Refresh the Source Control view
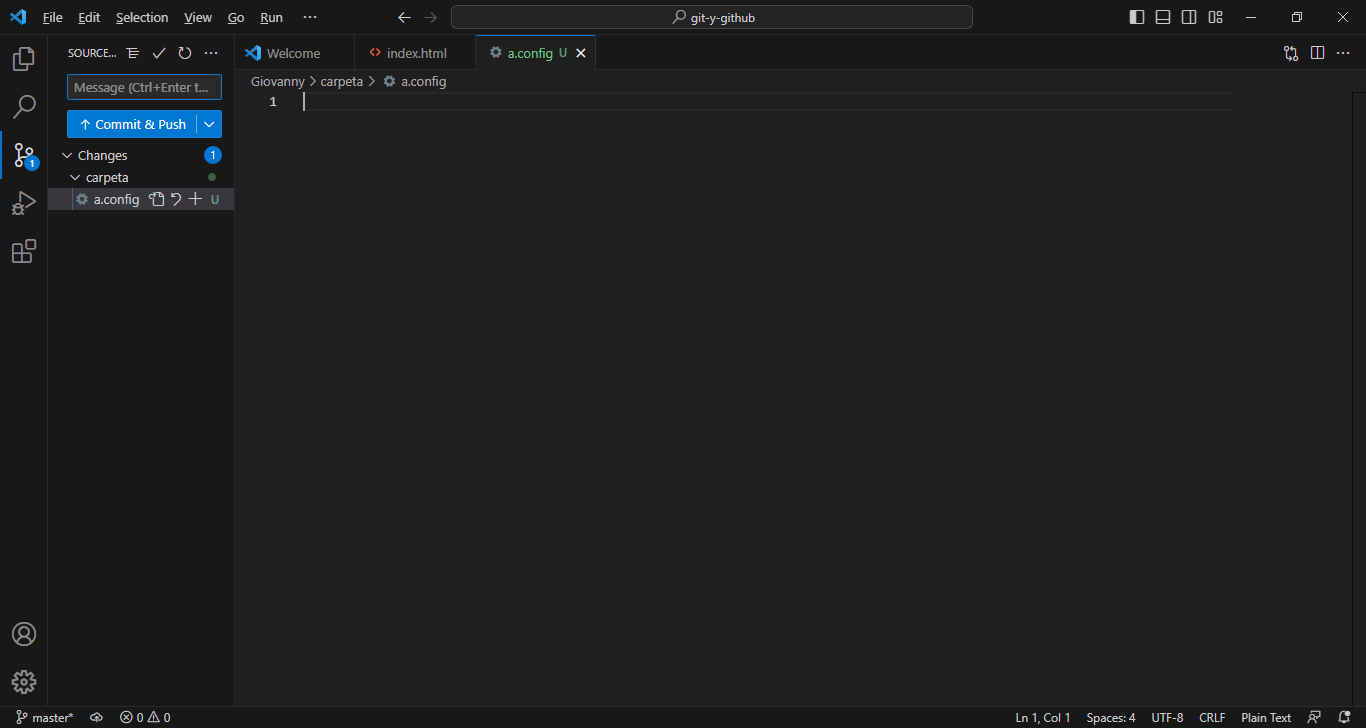 [185, 53]
